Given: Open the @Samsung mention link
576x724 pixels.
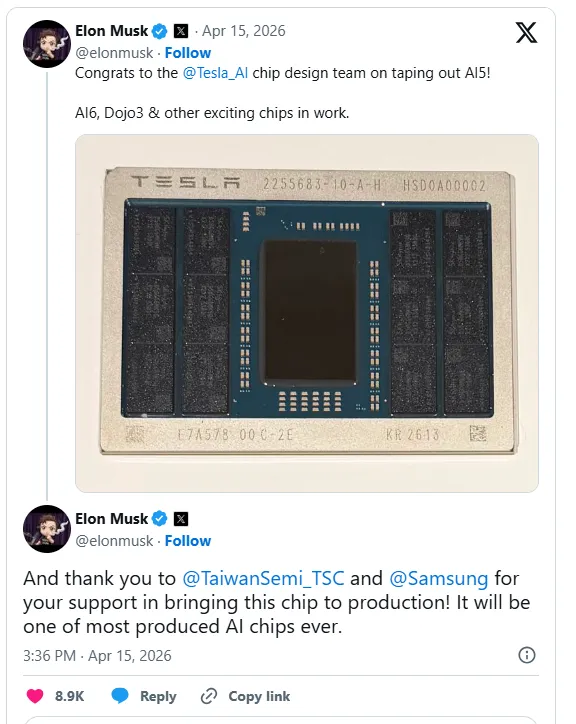Looking at the screenshot, I should coord(439,578).
